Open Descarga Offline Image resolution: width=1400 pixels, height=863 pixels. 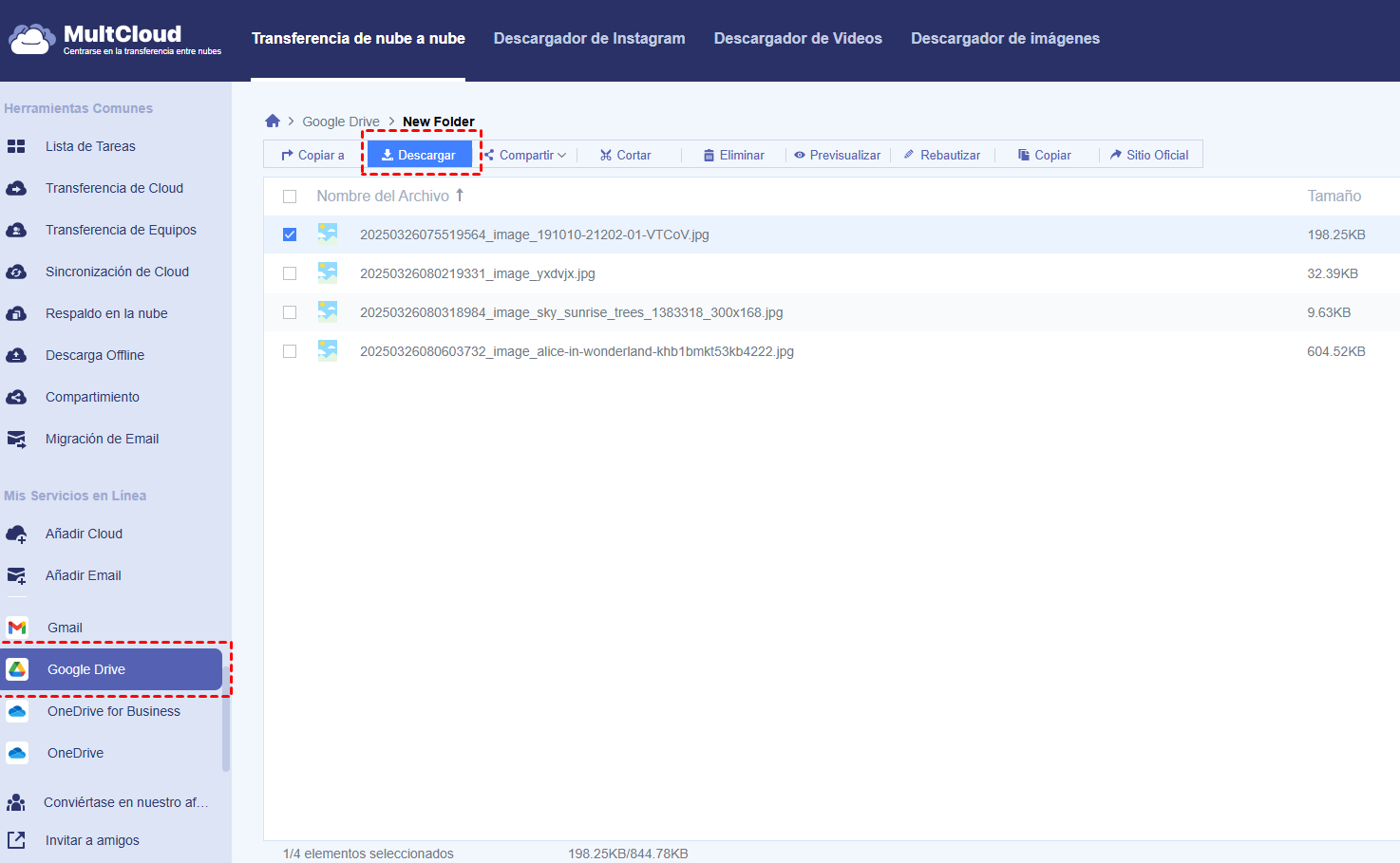point(95,355)
